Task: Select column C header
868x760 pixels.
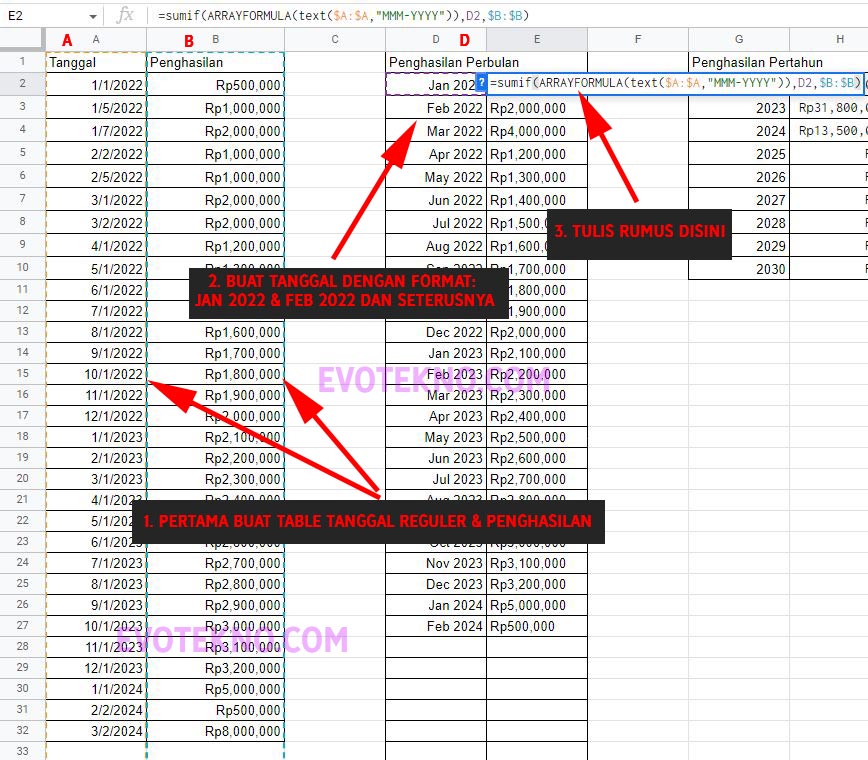Action: tap(335, 39)
